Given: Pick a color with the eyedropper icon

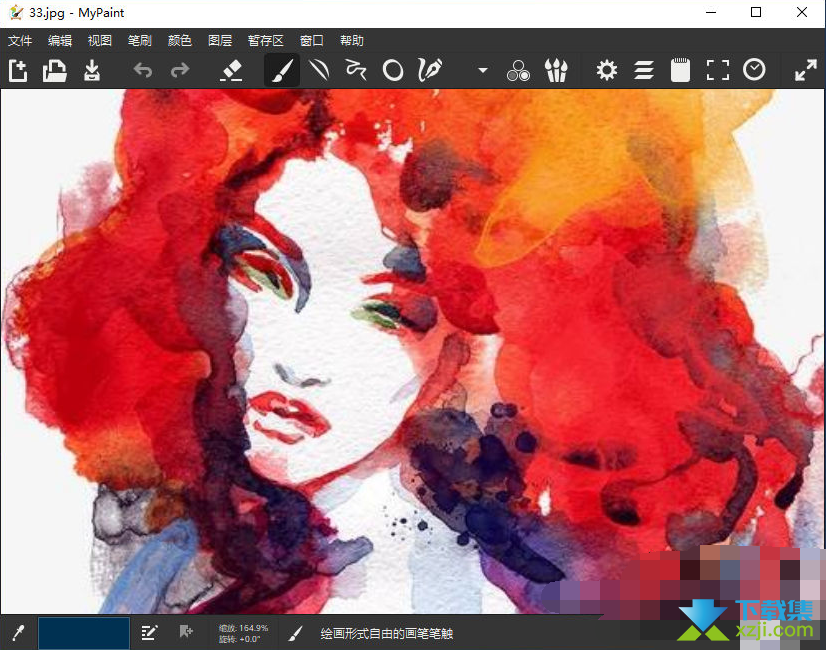Looking at the screenshot, I should pyautogui.click(x=18, y=633).
